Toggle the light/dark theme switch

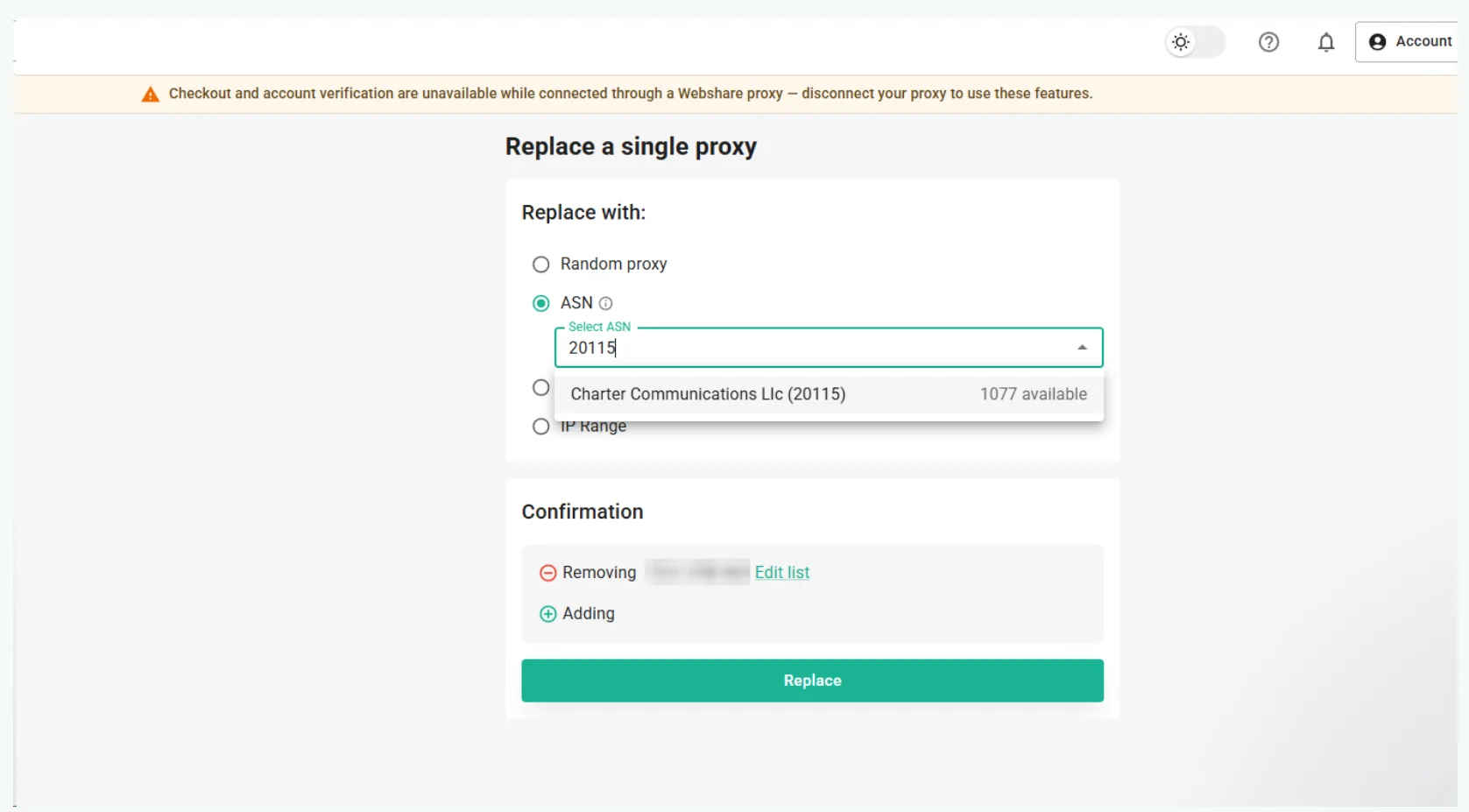pos(1195,42)
